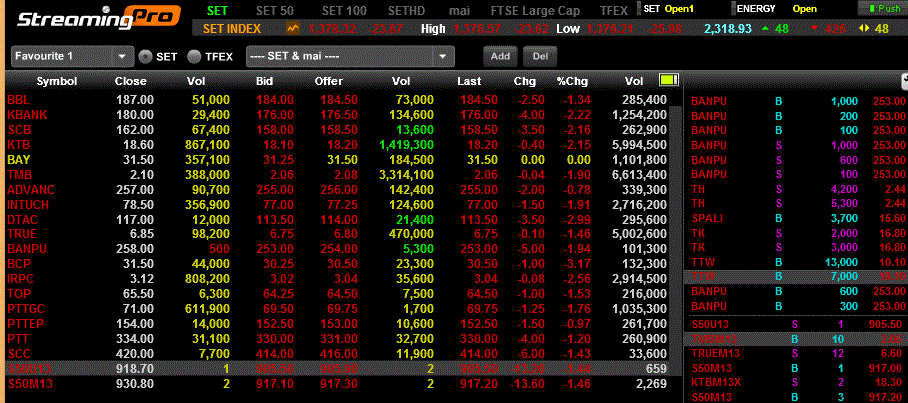Click SPALI in the ticker panel
The height and width of the screenshot is (403, 908).
pos(706,218)
